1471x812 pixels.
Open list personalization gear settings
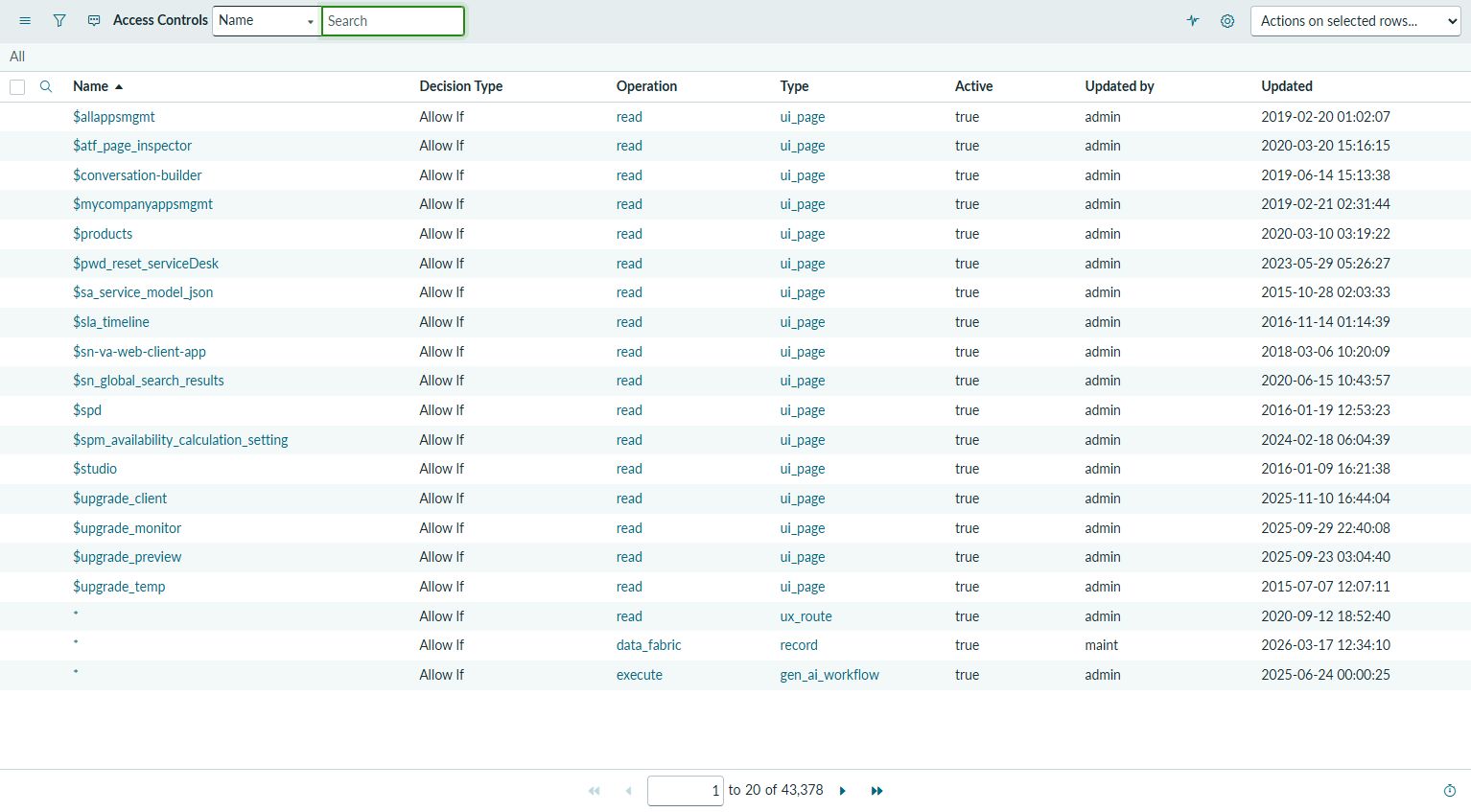coord(1227,20)
